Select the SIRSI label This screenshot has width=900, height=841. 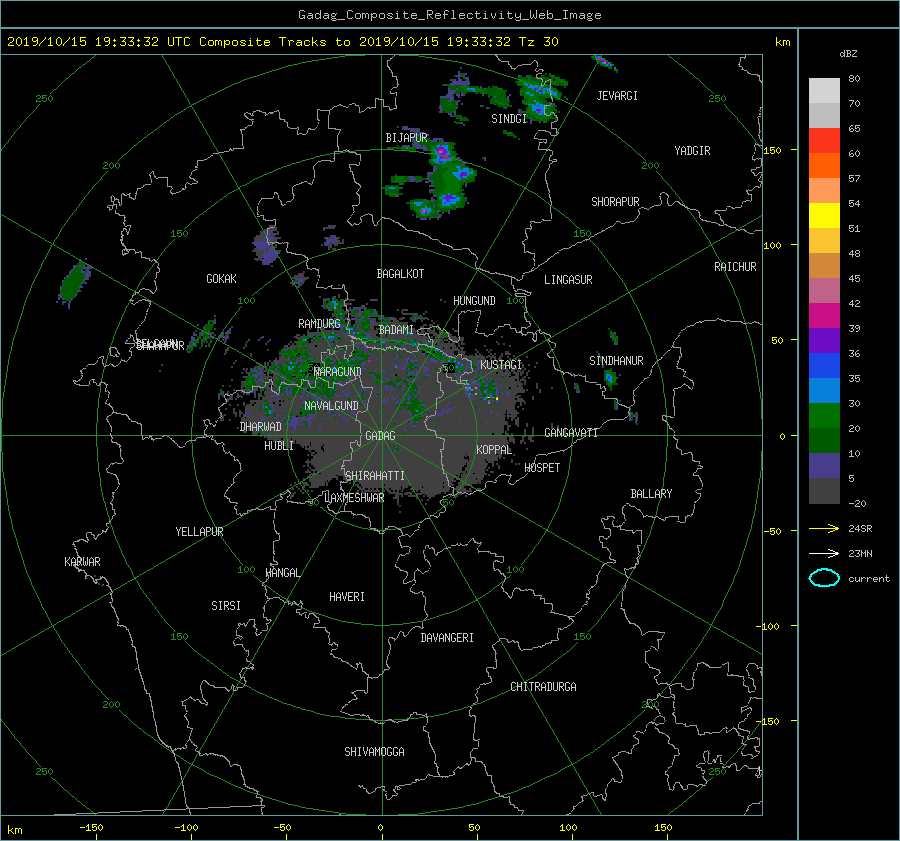click(226, 606)
